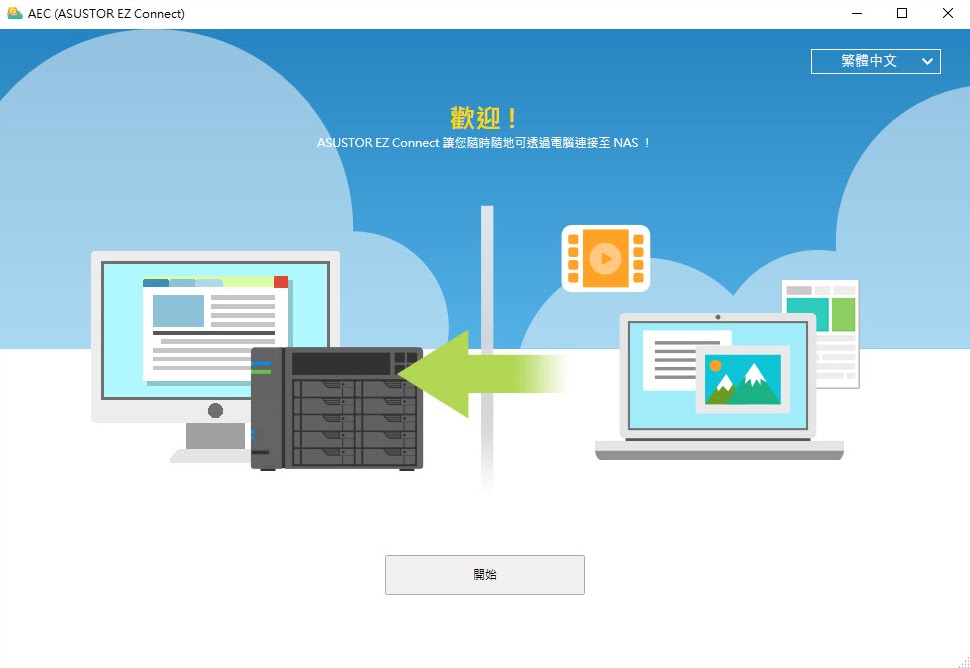970x668 pixels.
Task: Click the AEC (ASUSTOR EZ Connect) window title
Action: [106, 14]
